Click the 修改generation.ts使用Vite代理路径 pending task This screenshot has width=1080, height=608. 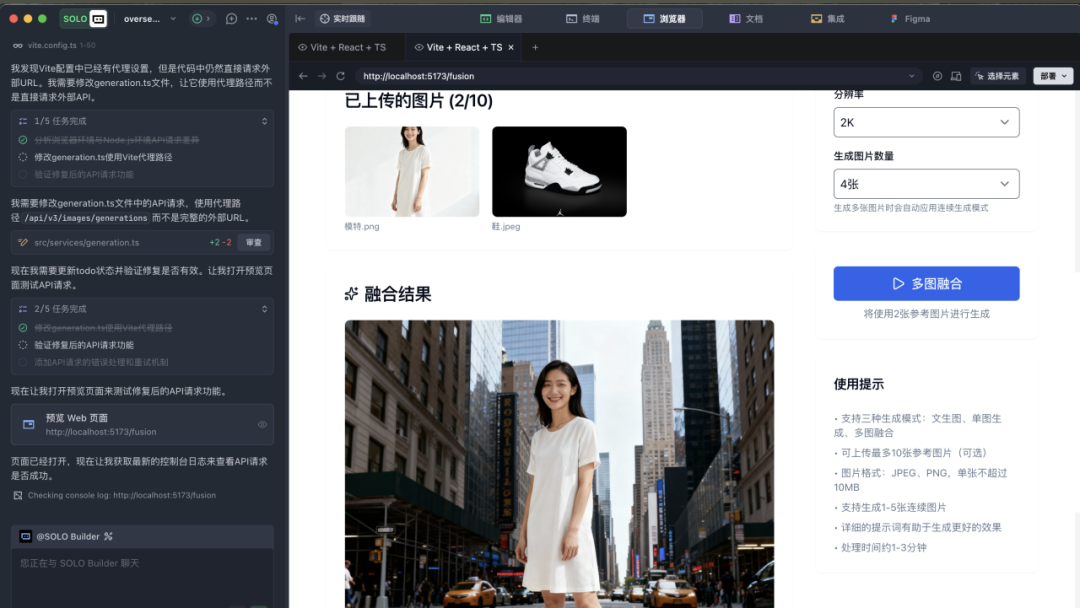(x=103, y=157)
